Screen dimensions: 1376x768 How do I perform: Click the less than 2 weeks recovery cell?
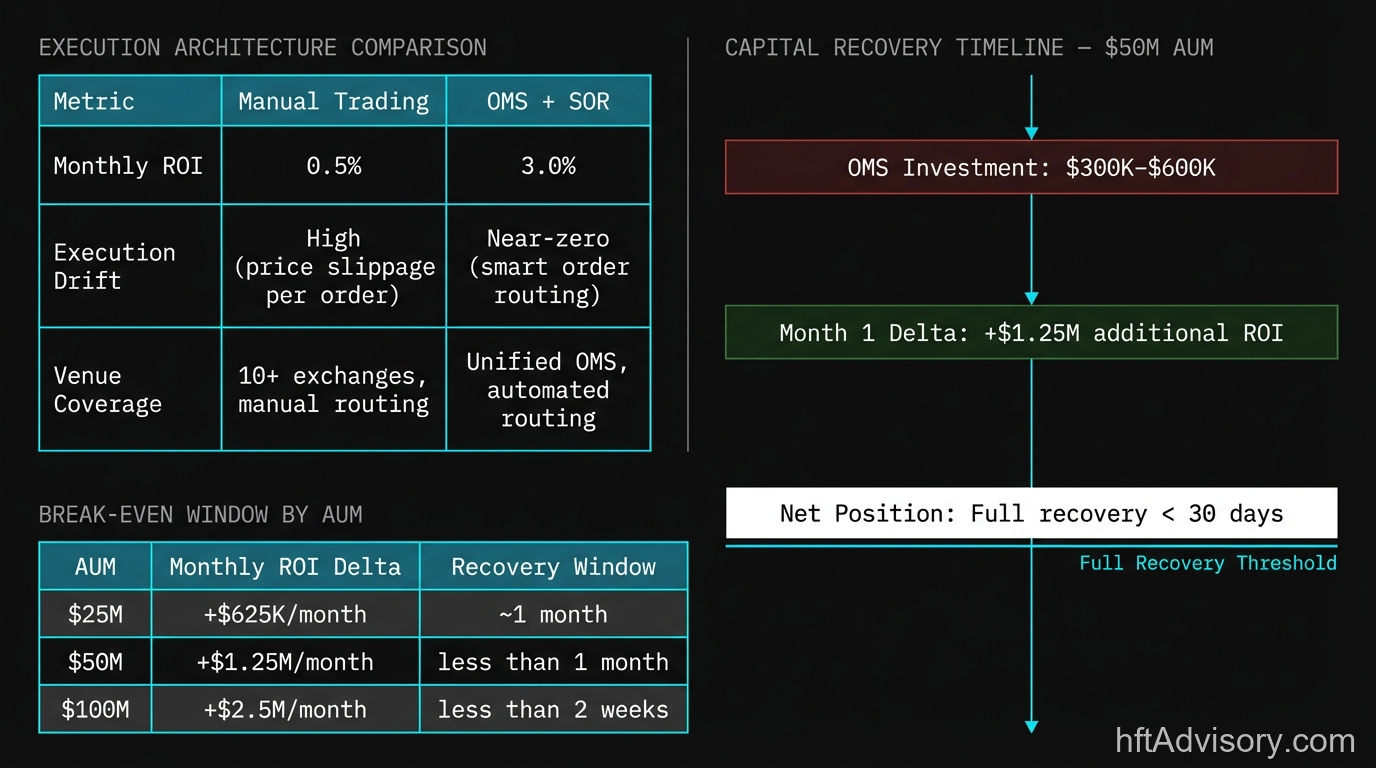tap(553, 710)
